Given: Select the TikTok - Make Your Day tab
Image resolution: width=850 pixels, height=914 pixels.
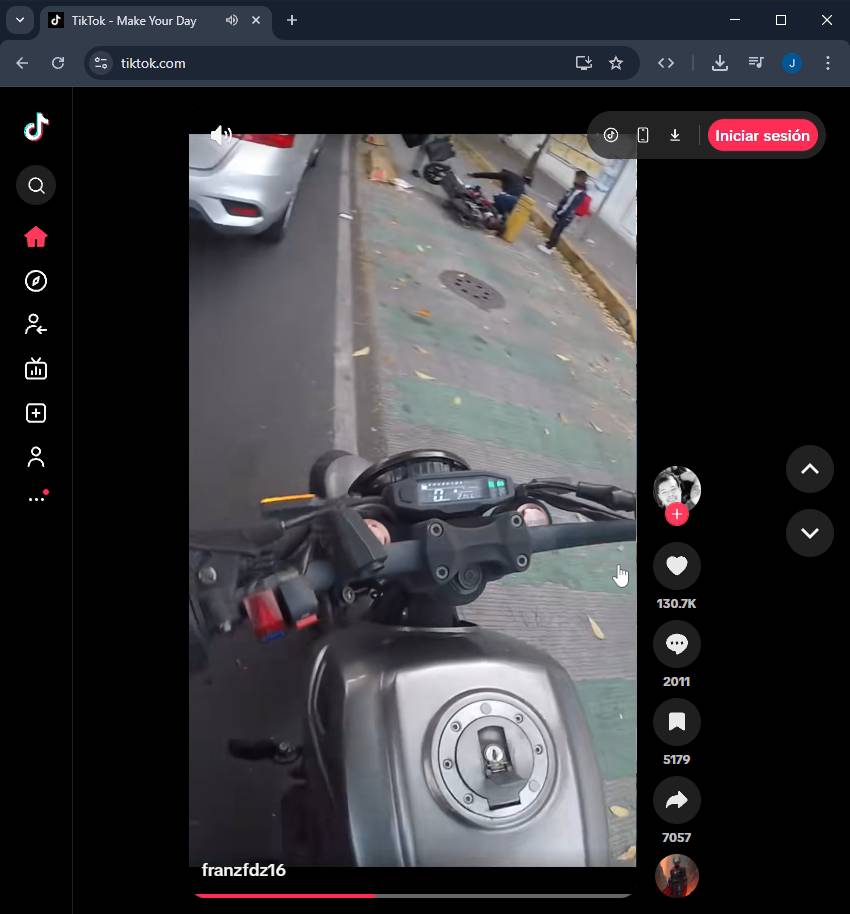Looking at the screenshot, I should point(134,20).
